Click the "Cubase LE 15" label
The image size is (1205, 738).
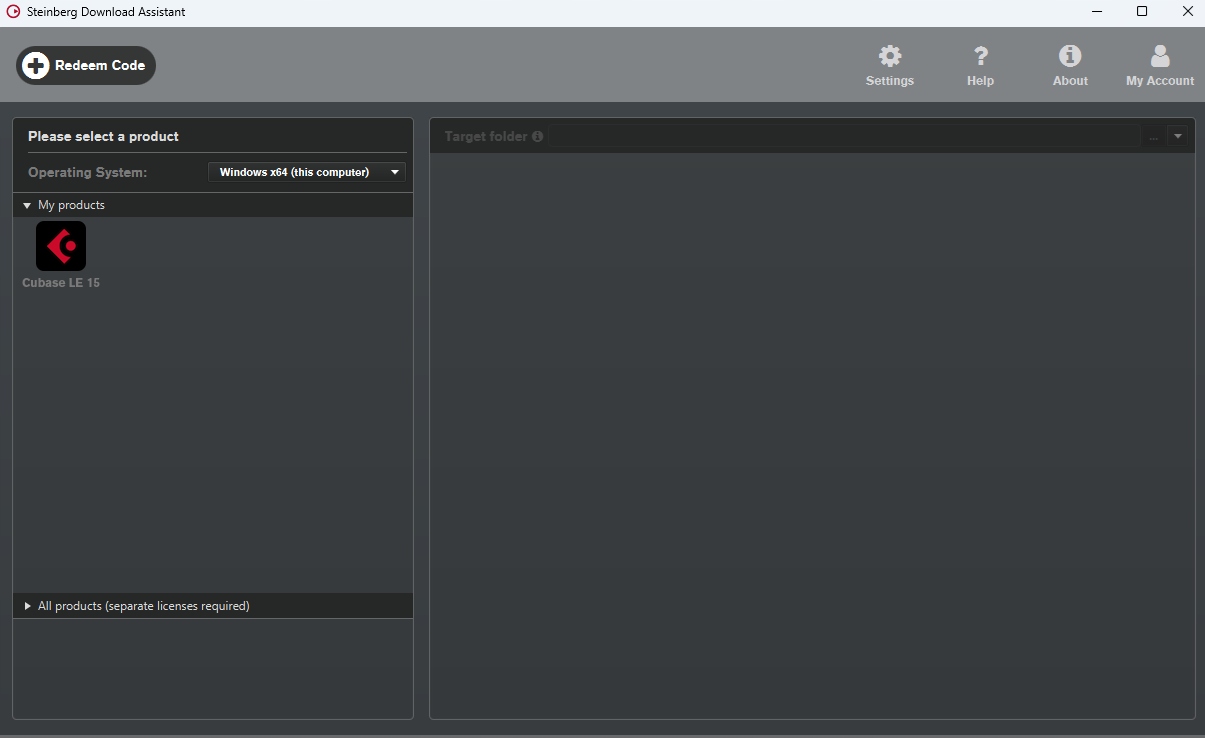tap(61, 283)
